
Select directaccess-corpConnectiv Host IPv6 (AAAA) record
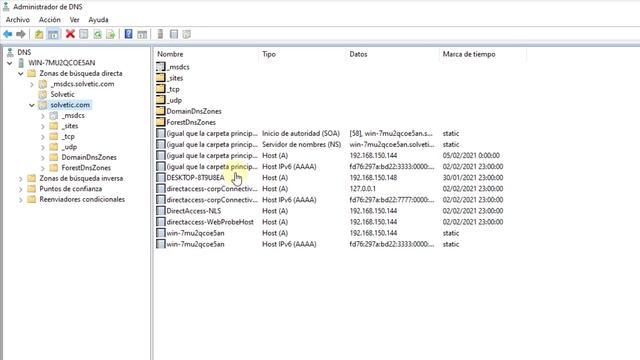point(330,200)
